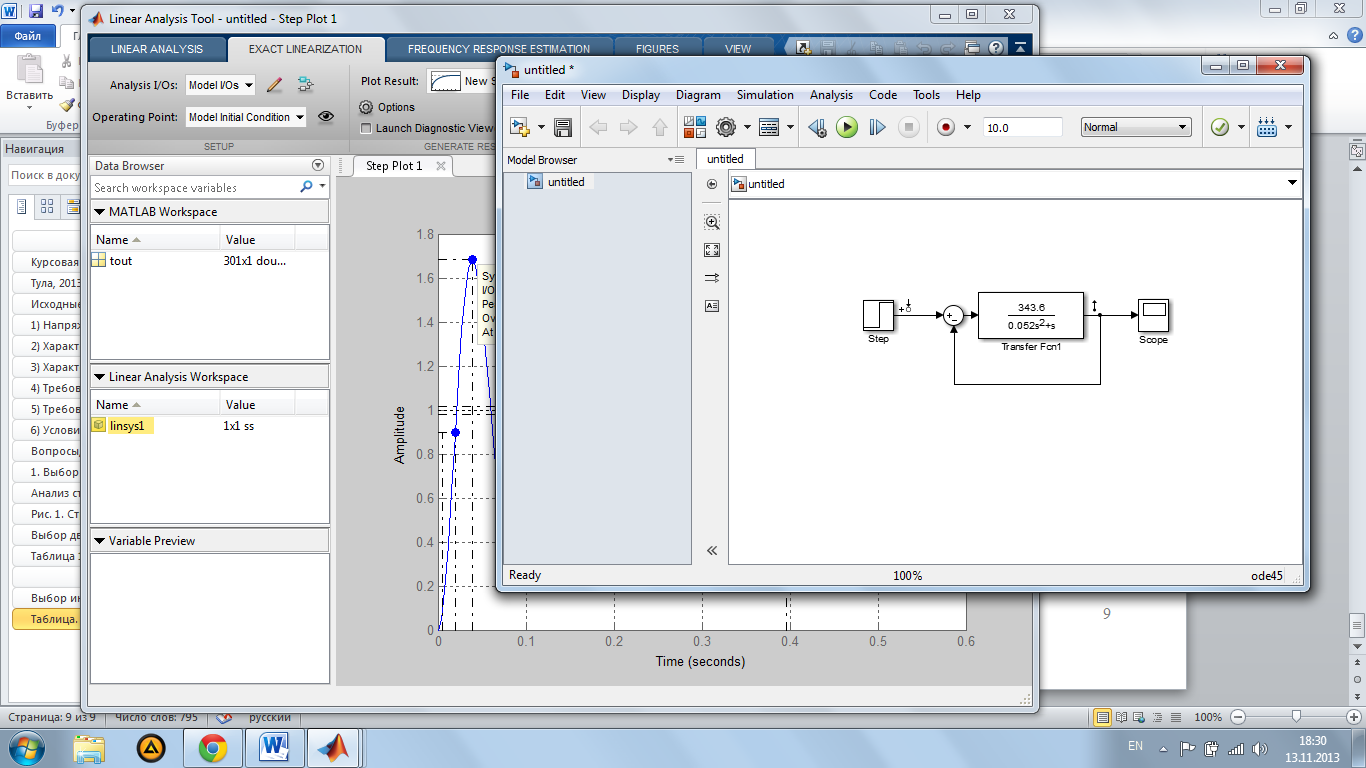Click the linearization I/O diagram icon
The height and width of the screenshot is (768, 1366).
click(304, 85)
